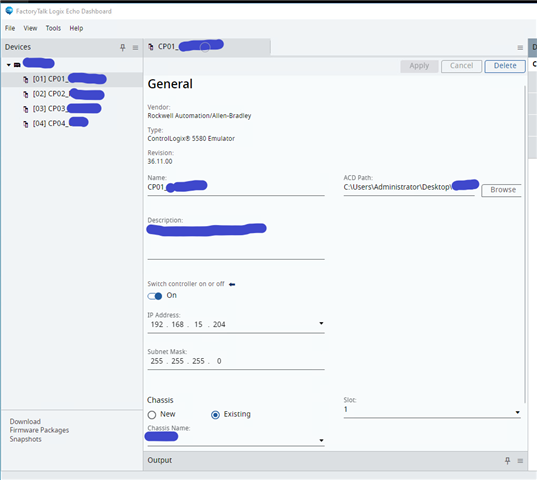Viewport: 537px width, 480px height.
Task: Select the [02] CP02 controller in tree
Action: coord(72,94)
